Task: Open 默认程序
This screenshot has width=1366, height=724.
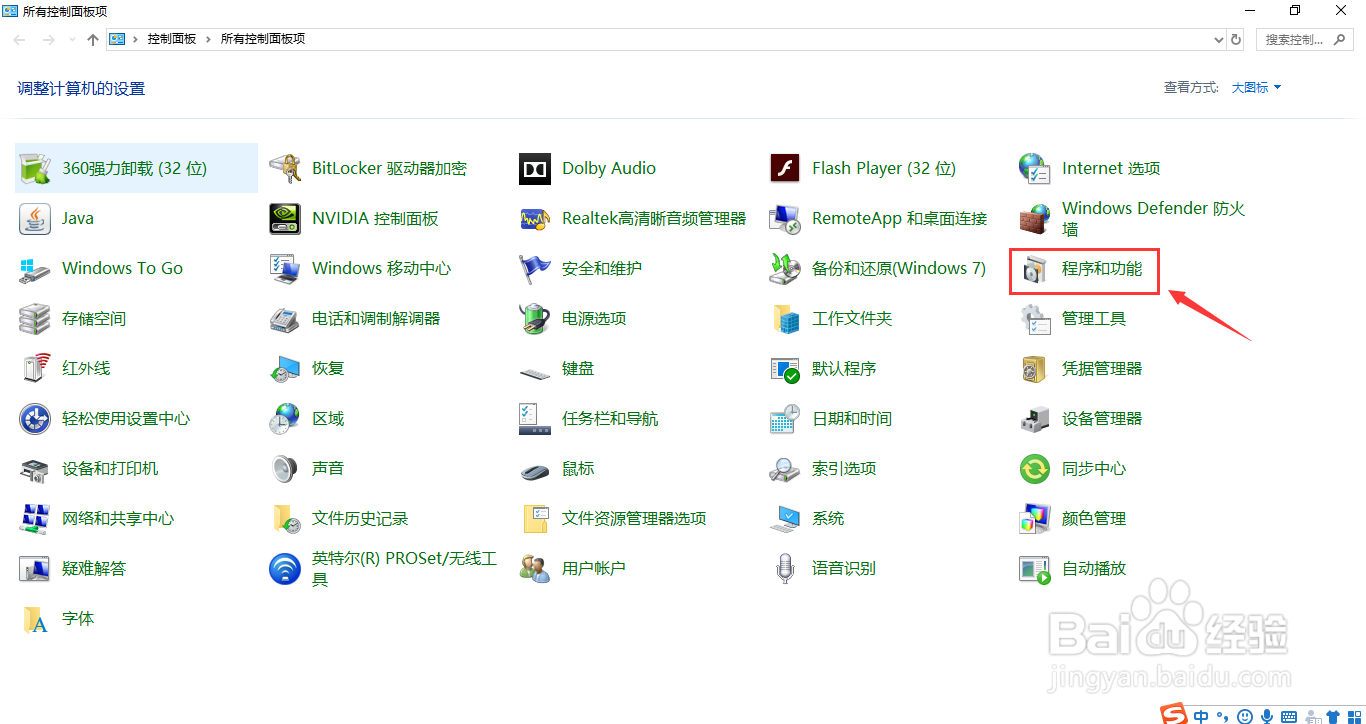Action: coord(843,368)
